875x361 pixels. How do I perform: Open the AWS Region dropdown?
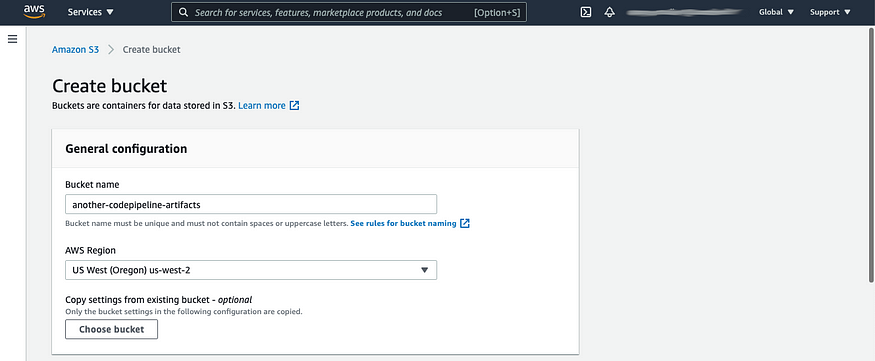251,270
